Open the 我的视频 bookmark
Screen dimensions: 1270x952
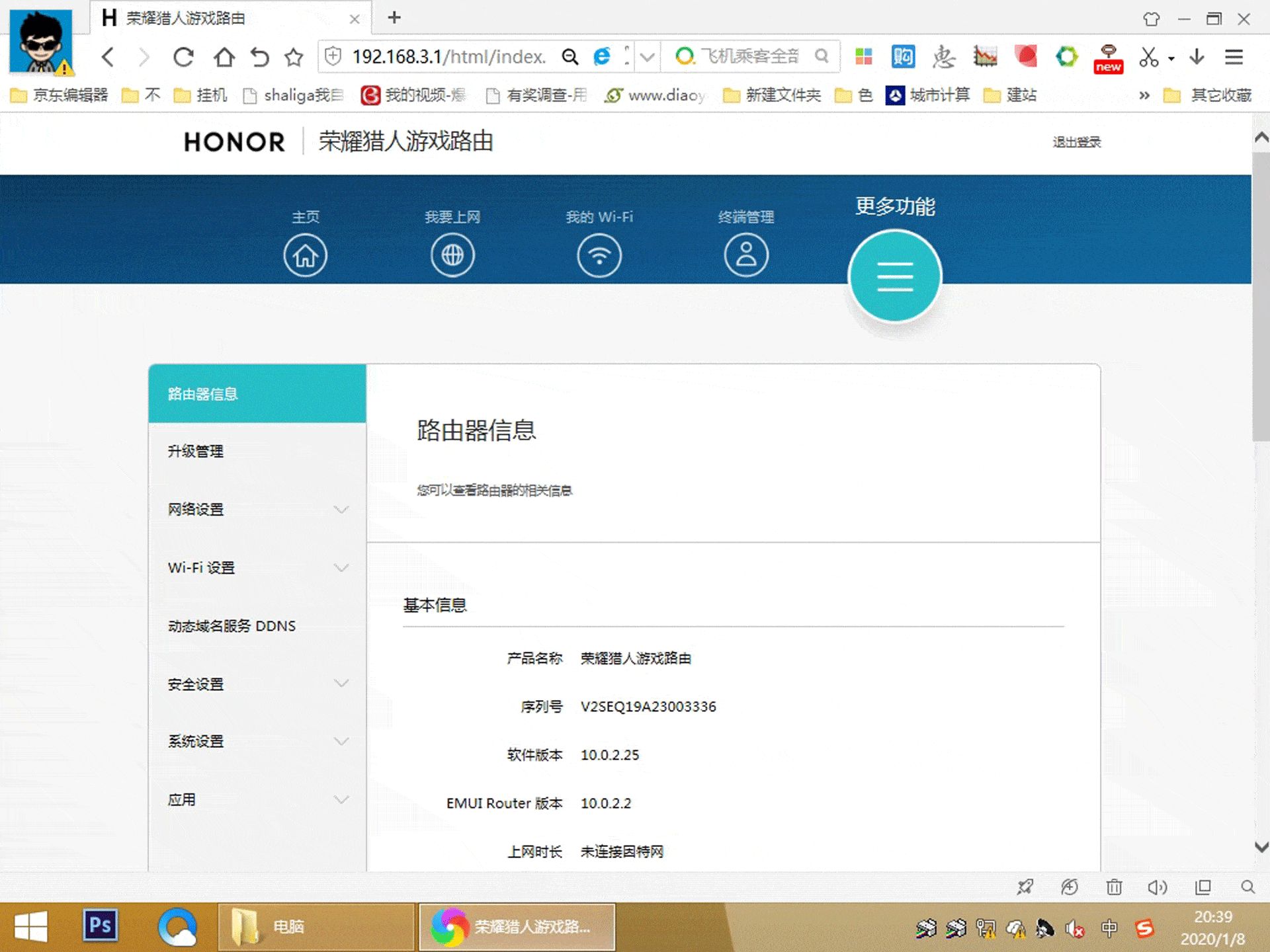(413, 95)
